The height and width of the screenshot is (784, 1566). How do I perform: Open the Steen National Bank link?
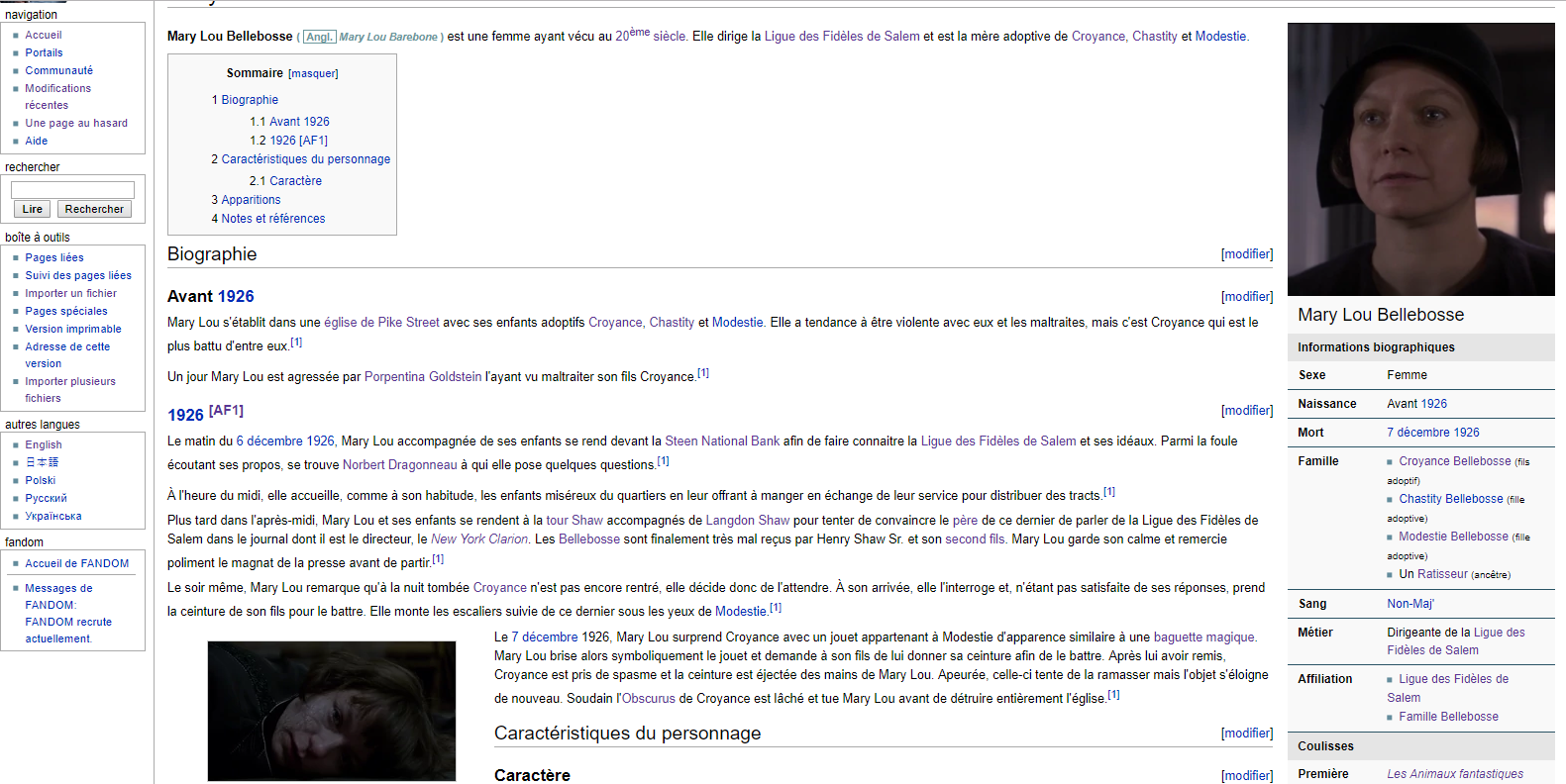pyautogui.click(x=722, y=441)
